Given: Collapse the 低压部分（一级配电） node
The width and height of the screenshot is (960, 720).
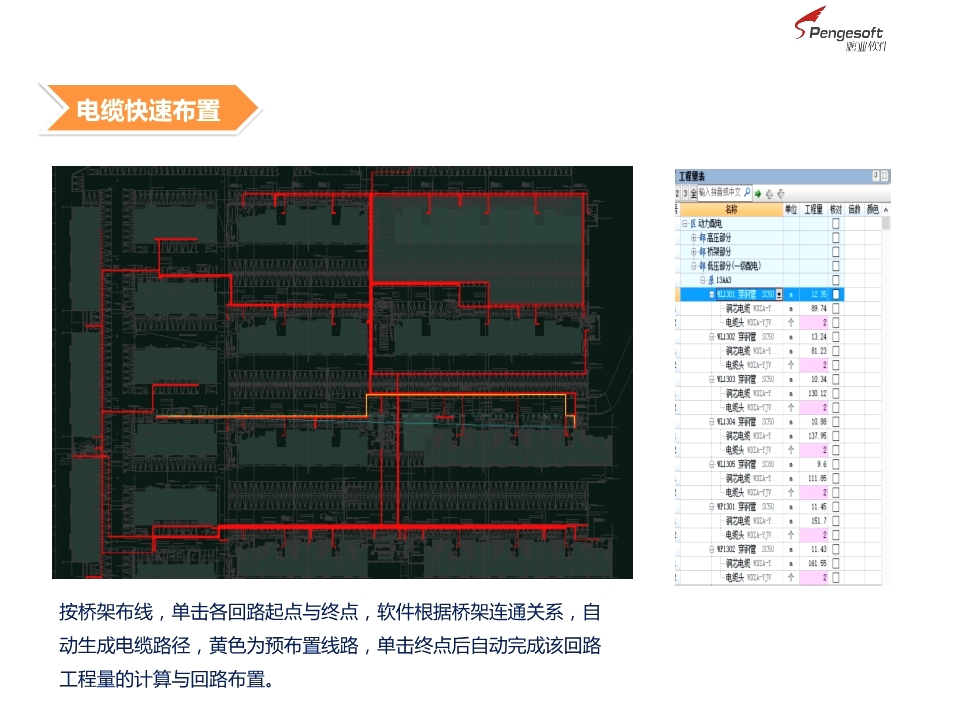Looking at the screenshot, I should pos(695,264).
